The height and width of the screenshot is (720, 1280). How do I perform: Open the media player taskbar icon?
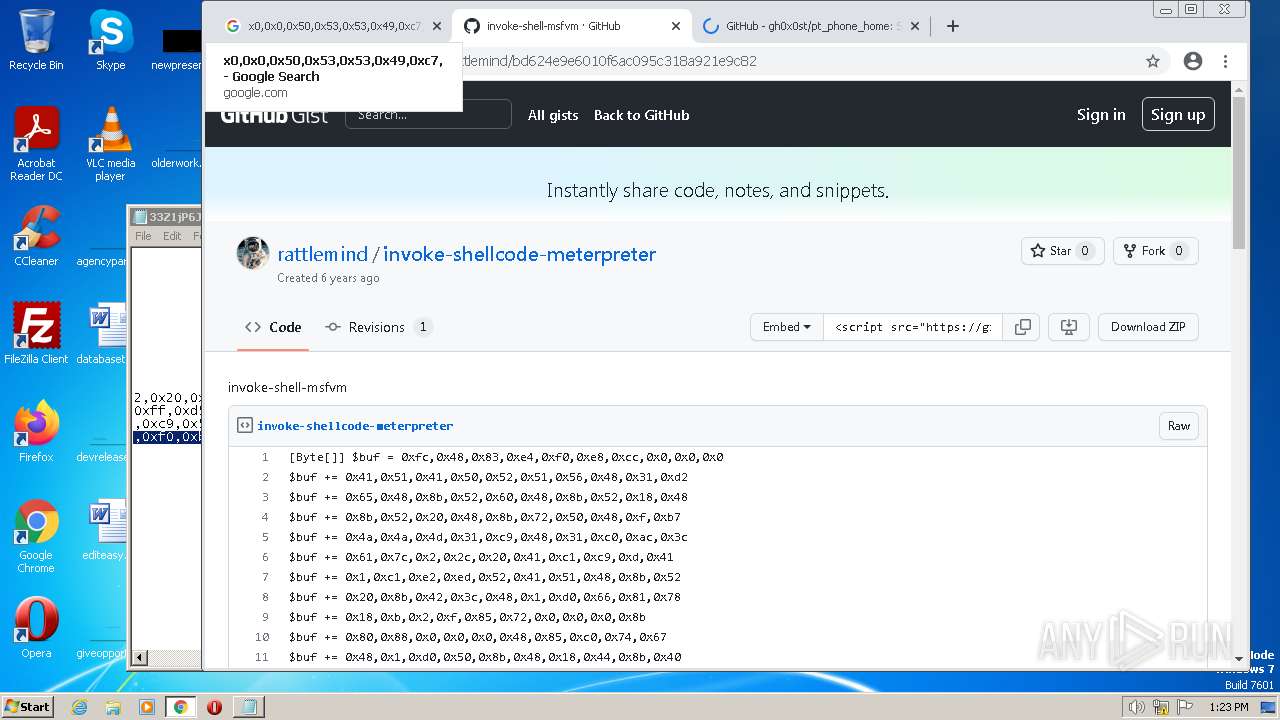[x=147, y=707]
